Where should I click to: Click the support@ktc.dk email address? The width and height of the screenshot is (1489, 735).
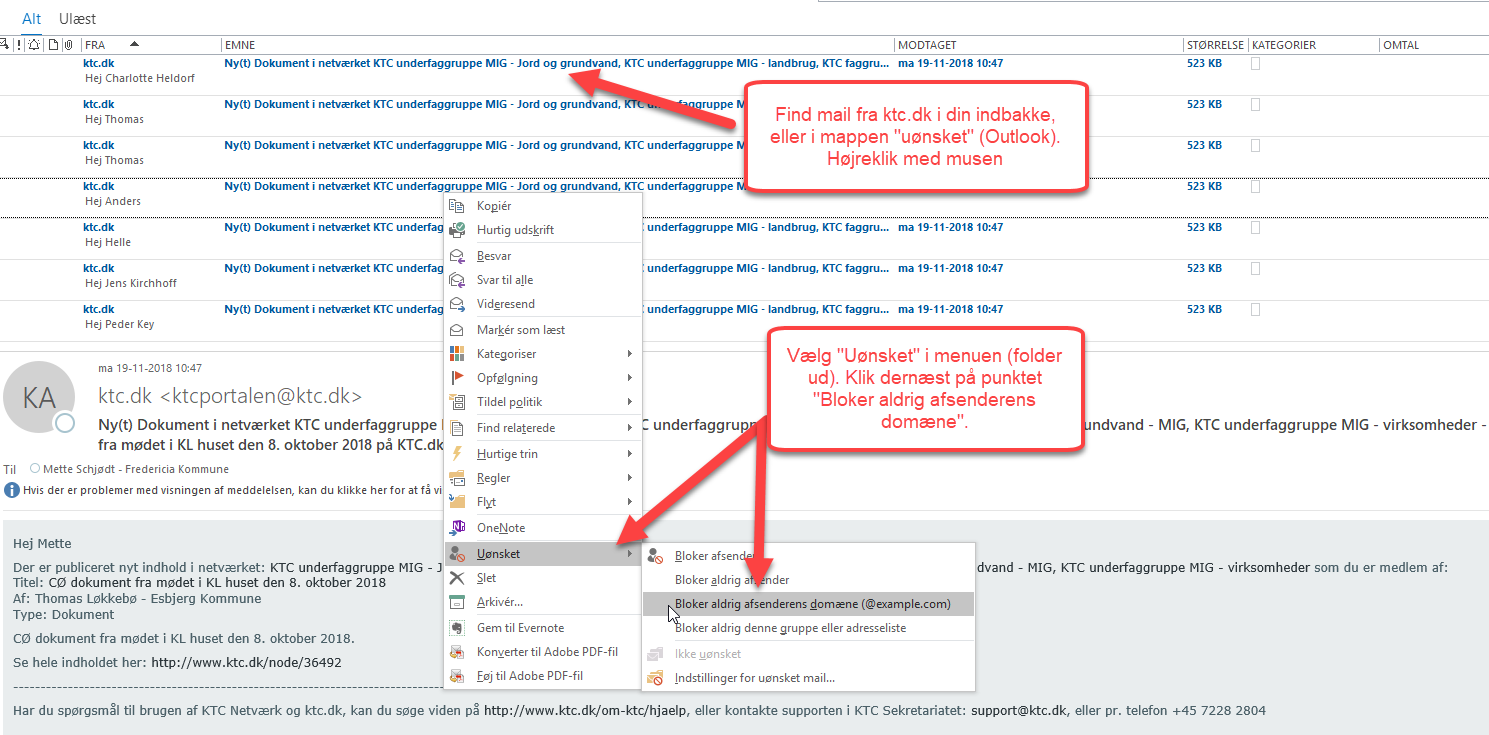[1019, 711]
